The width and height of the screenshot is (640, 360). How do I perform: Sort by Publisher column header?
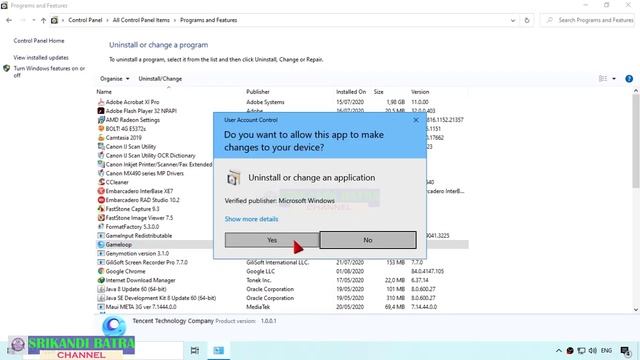[258, 92]
